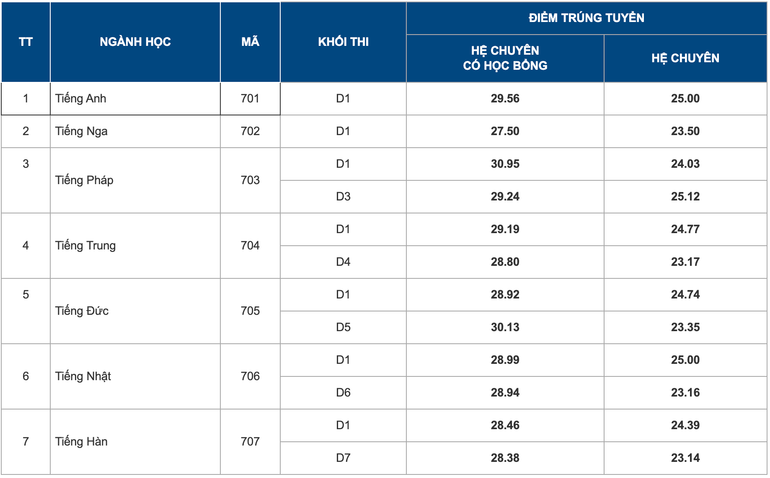Select the "KHỐI THI" header cell

coord(343,42)
